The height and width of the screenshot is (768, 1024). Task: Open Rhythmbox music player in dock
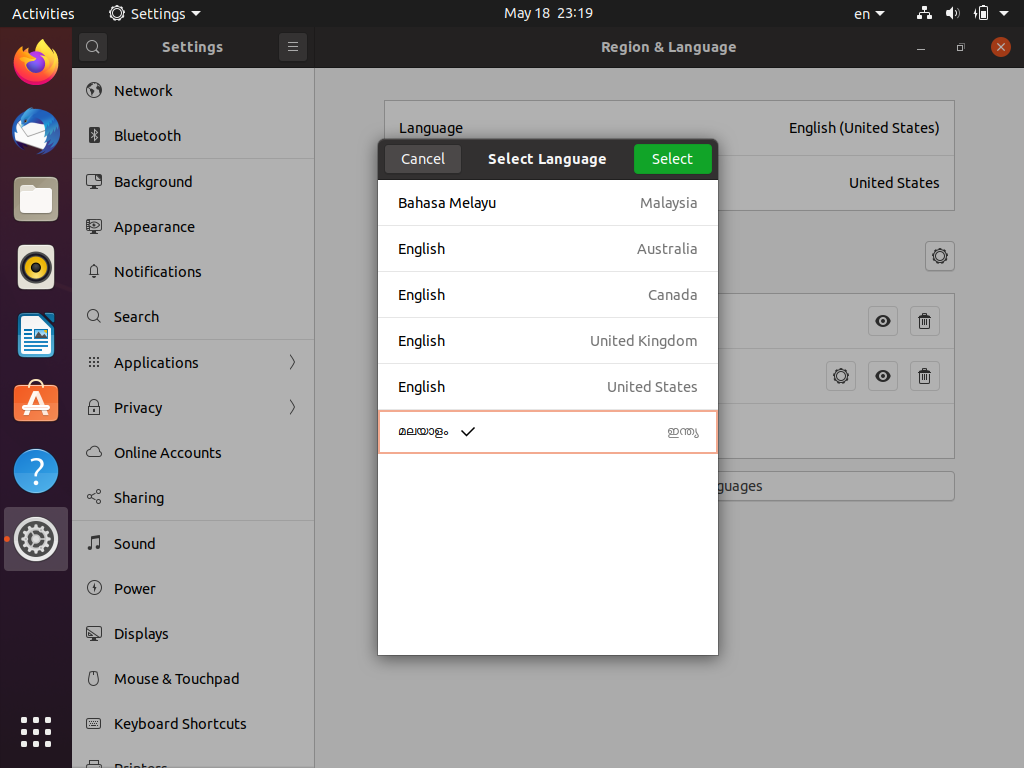[36, 267]
